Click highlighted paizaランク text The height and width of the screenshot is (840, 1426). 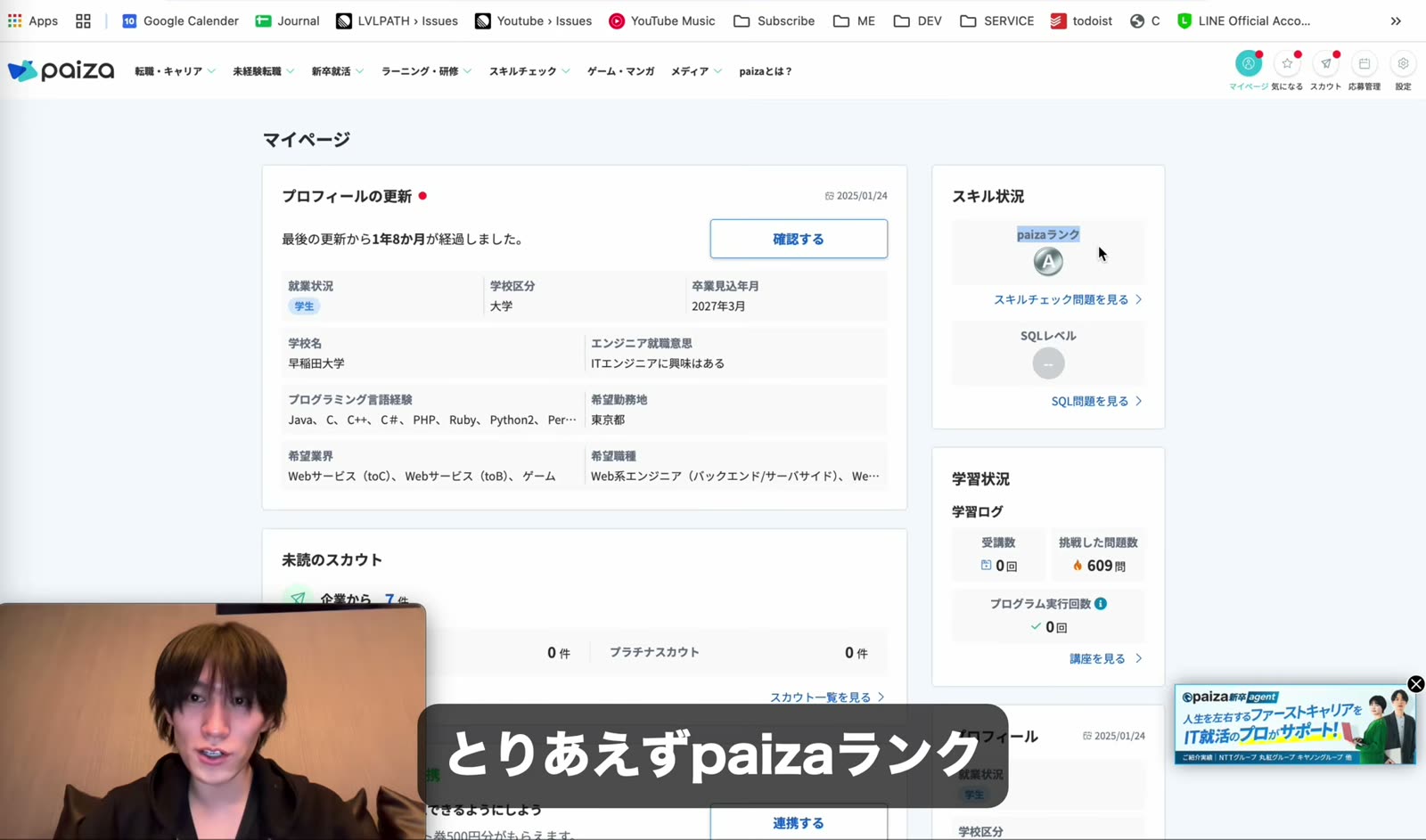click(1048, 234)
